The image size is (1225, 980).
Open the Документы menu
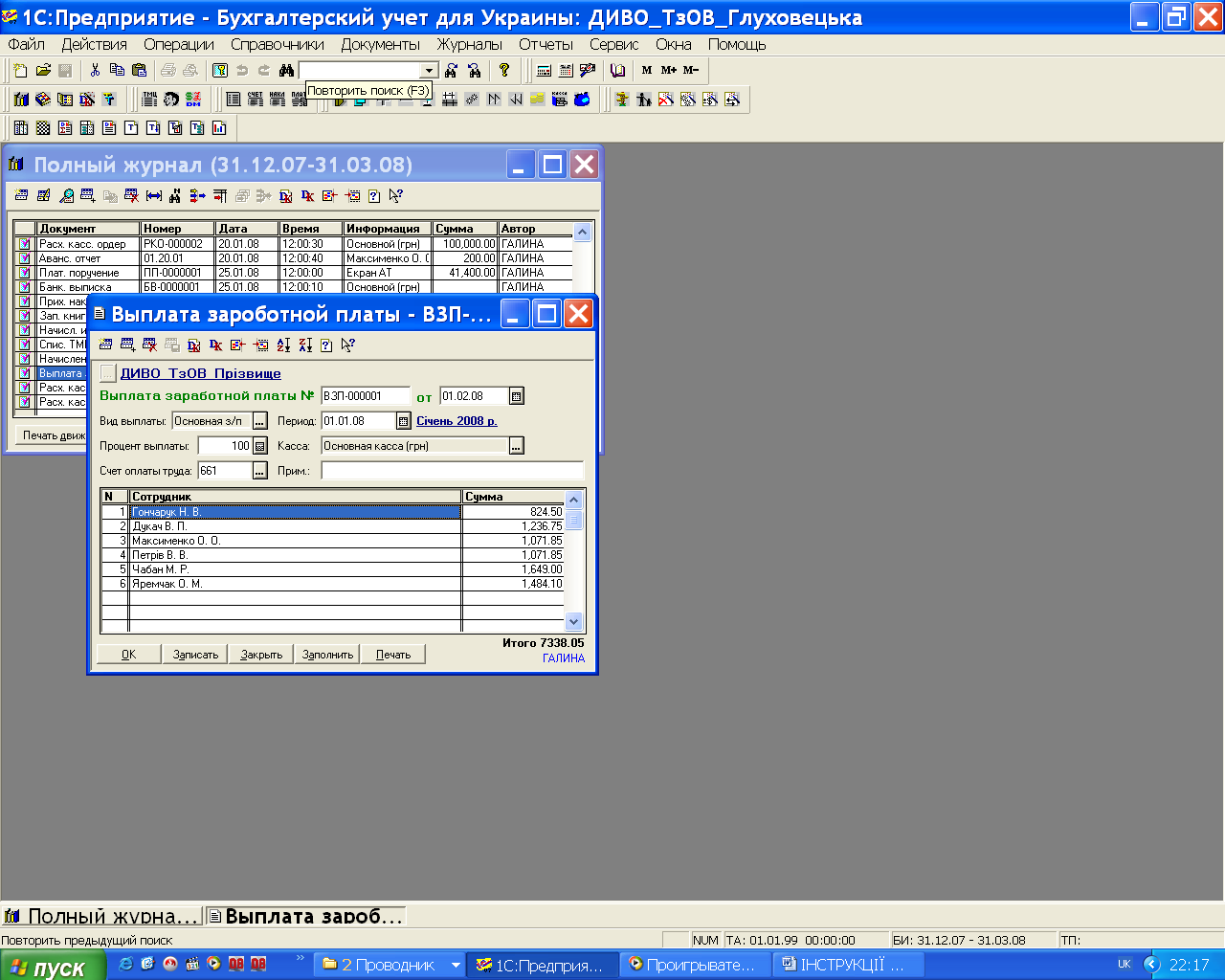pos(381,44)
